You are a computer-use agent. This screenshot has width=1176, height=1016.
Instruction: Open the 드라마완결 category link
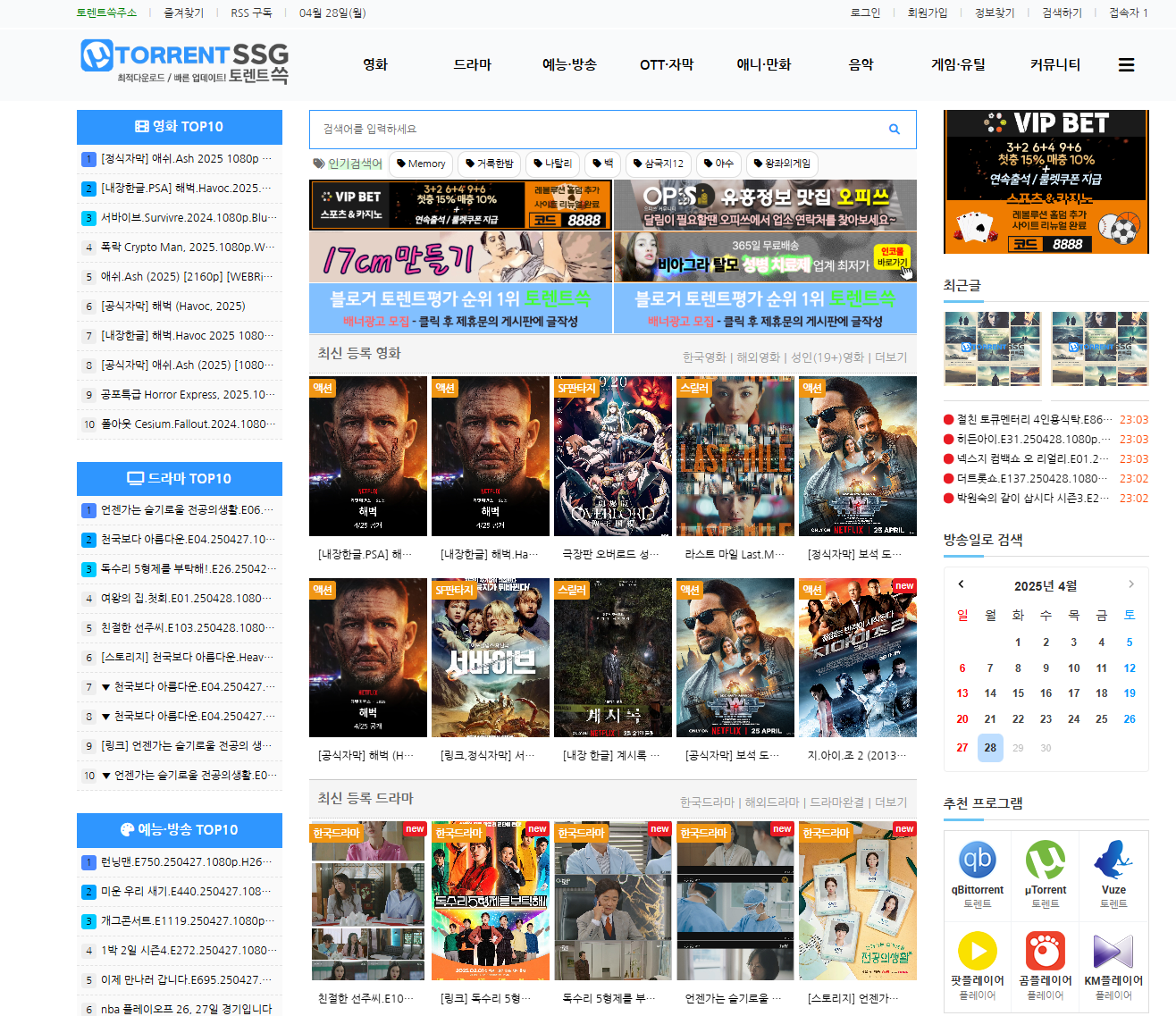837,802
